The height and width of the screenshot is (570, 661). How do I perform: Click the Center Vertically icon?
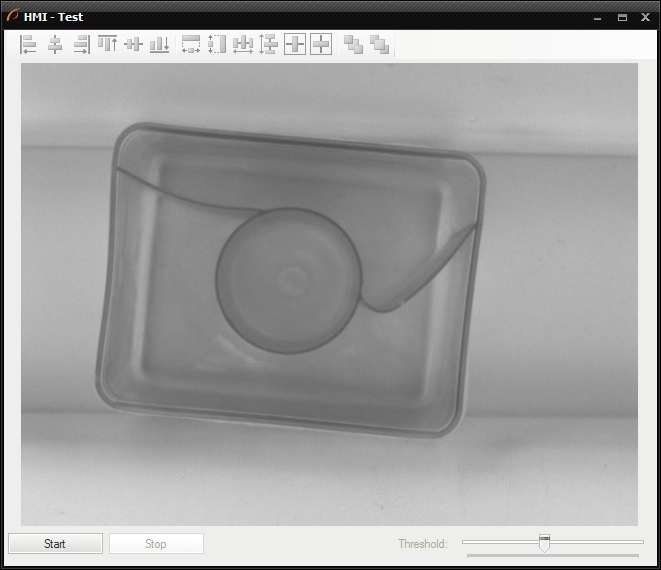[321, 44]
